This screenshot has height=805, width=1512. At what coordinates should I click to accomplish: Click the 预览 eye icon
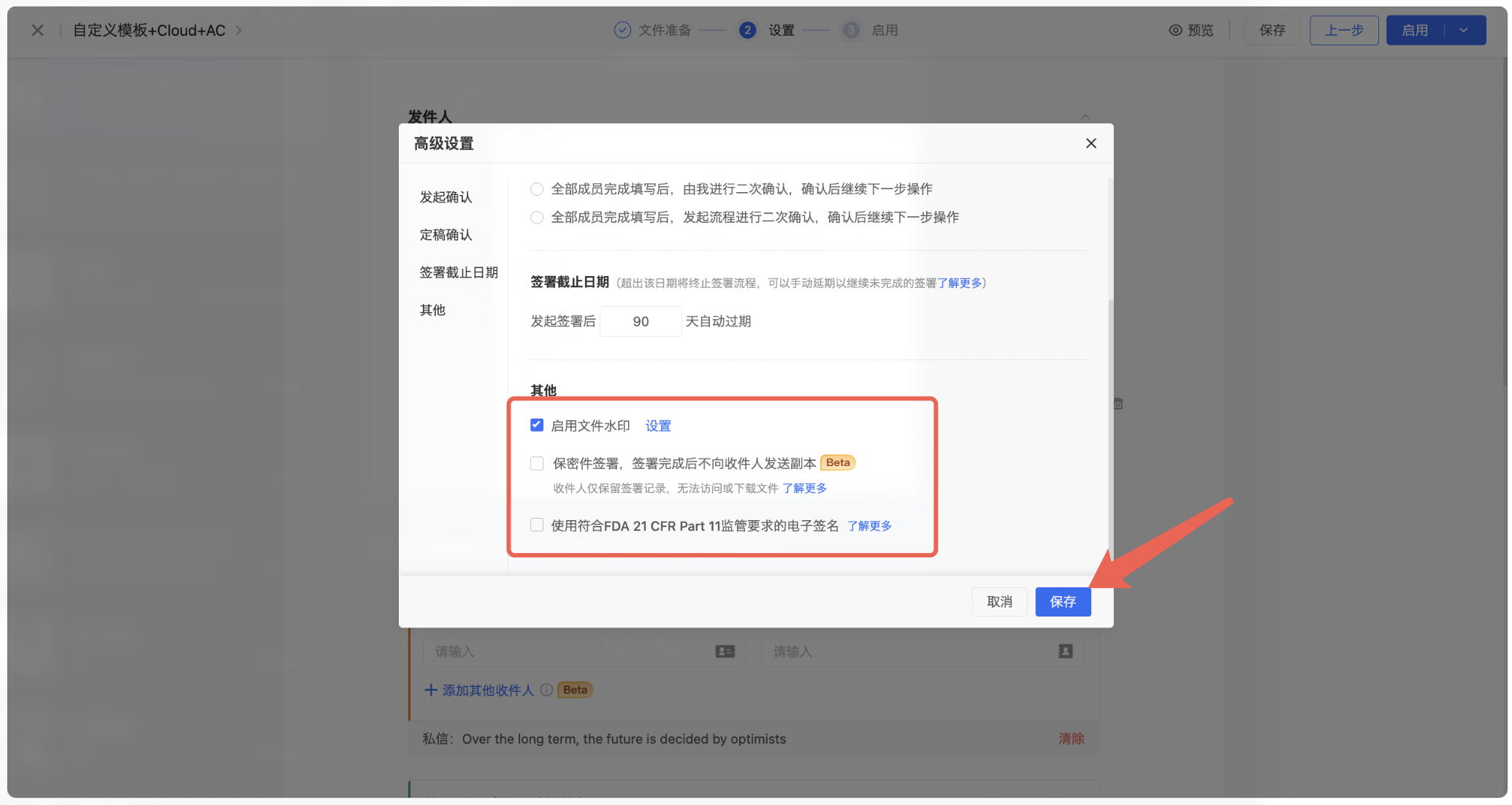[1175, 30]
